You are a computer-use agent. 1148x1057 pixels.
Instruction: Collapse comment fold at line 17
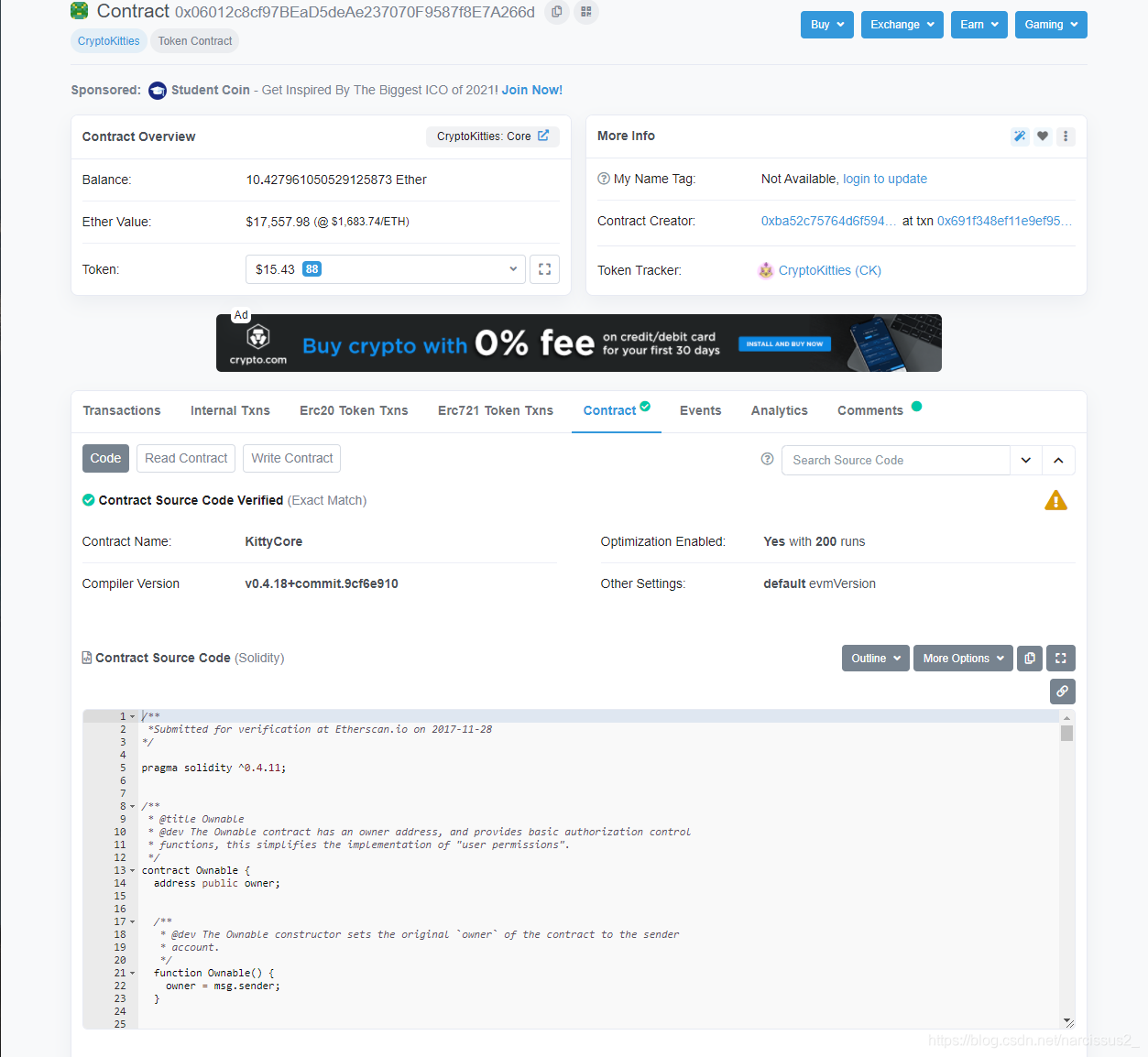[133, 922]
